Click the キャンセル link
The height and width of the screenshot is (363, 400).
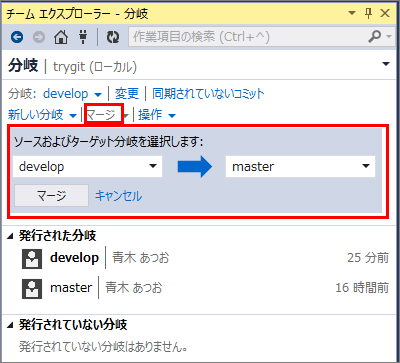(119, 196)
